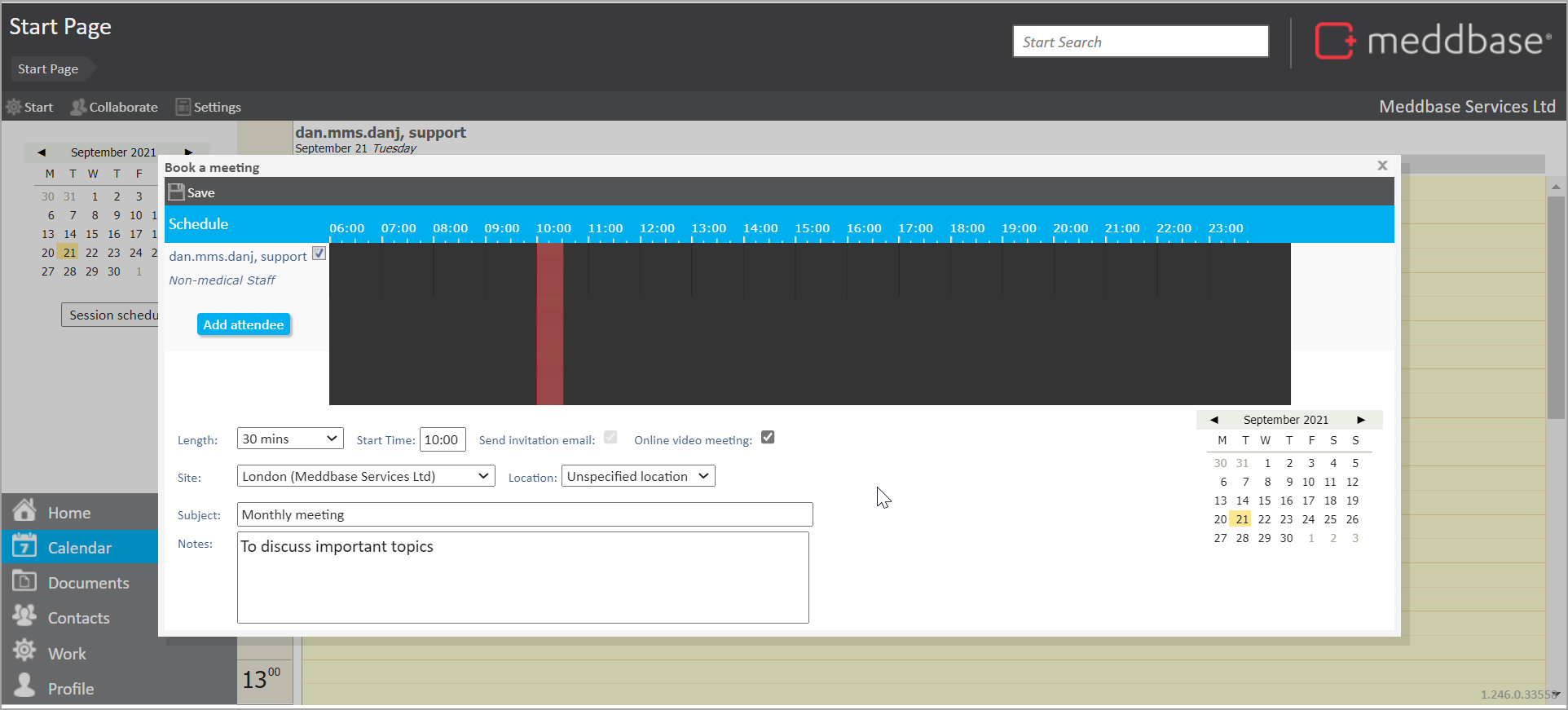The height and width of the screenshot is (710, 1568).
Task: Open the Site dropdown for London
Action: [366, 476]
